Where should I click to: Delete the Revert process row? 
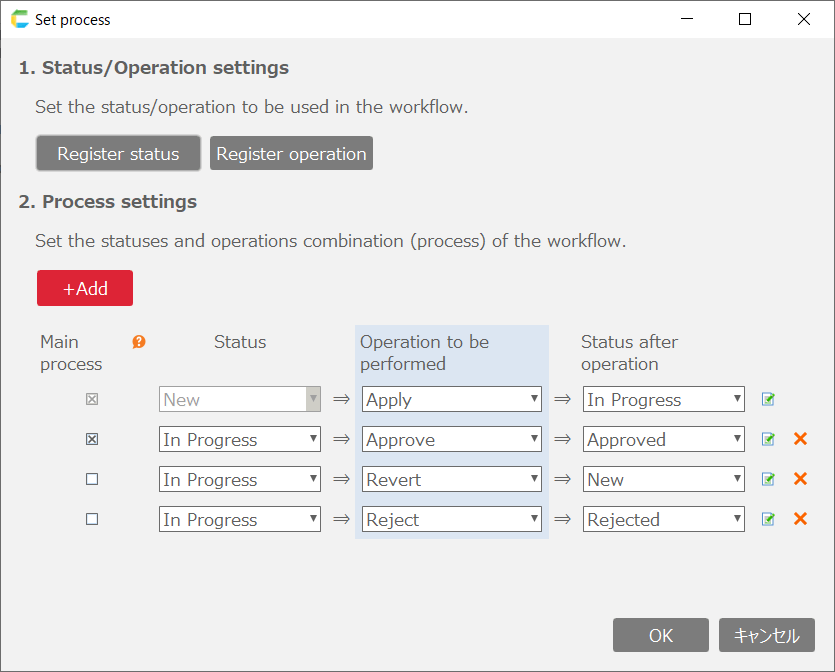(x=800, y=479)
